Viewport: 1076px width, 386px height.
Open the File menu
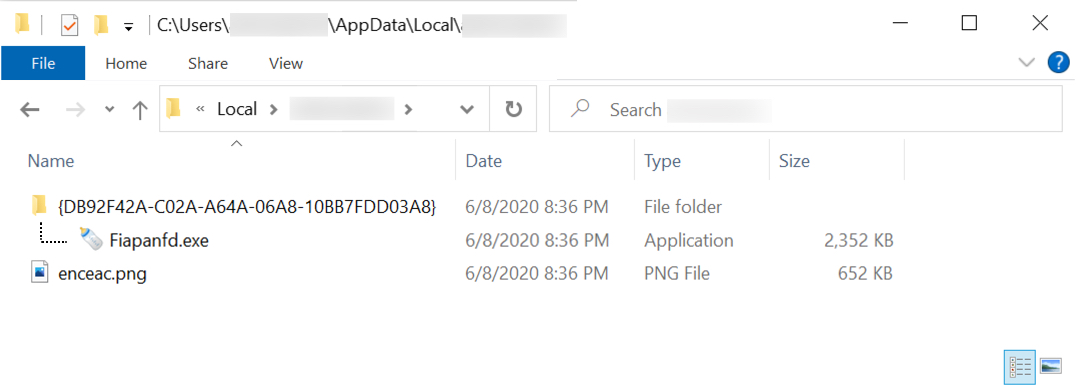point(43,63)
